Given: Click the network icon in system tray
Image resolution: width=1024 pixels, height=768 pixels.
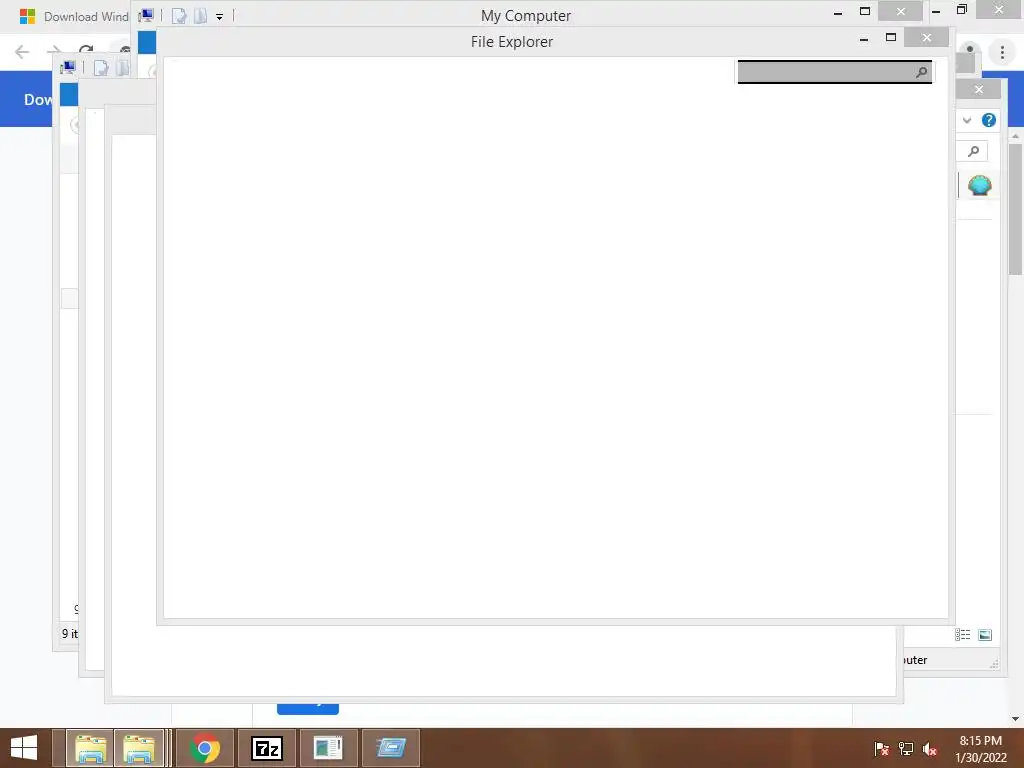Looking at the screenshot, I should 906,749.
